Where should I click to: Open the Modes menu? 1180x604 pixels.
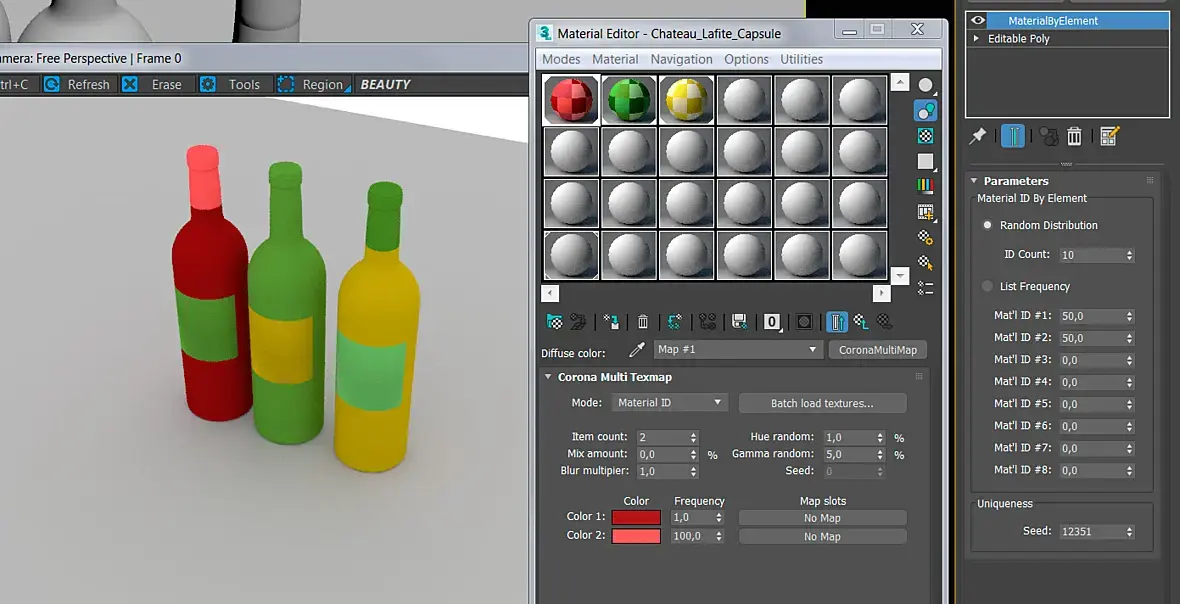(x=561, y=59)
